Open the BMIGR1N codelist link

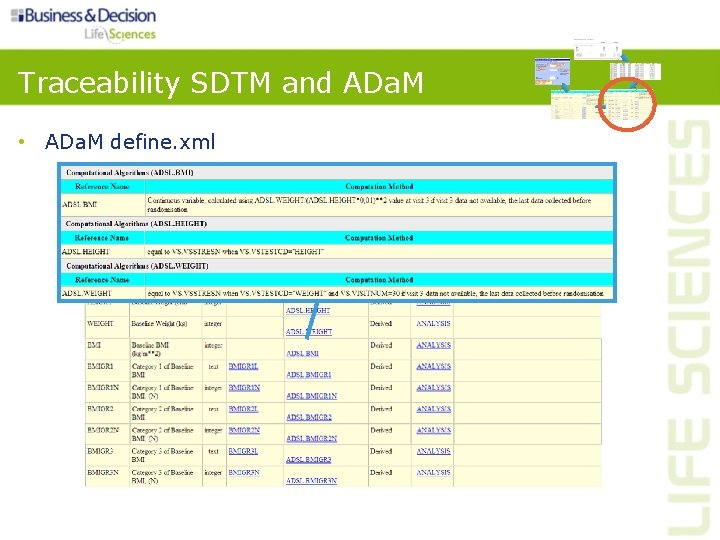coord(244,388)
